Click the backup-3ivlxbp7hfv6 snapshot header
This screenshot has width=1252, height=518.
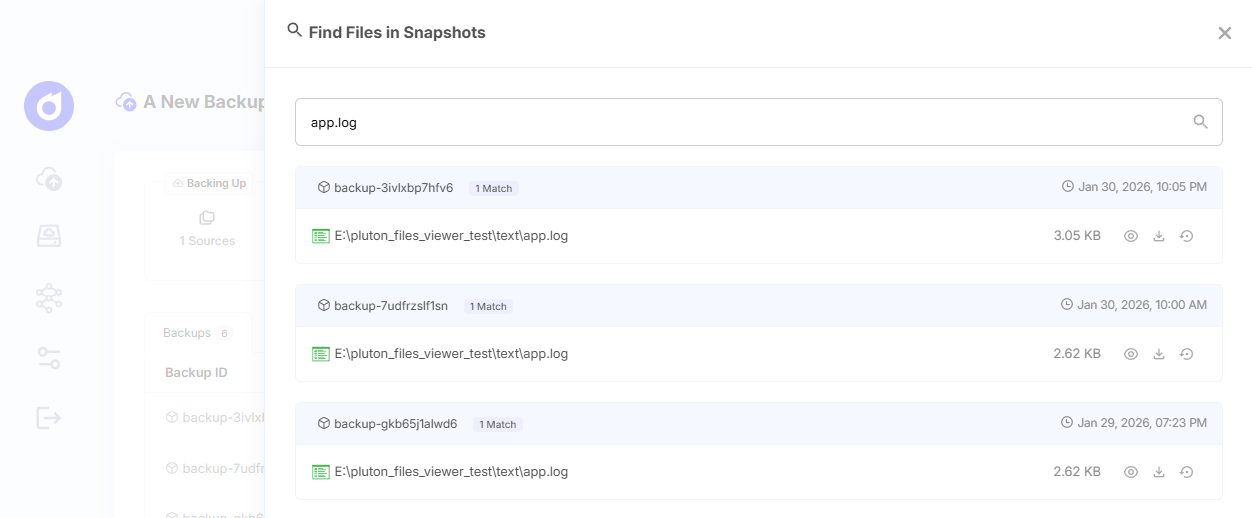(758, 187)
